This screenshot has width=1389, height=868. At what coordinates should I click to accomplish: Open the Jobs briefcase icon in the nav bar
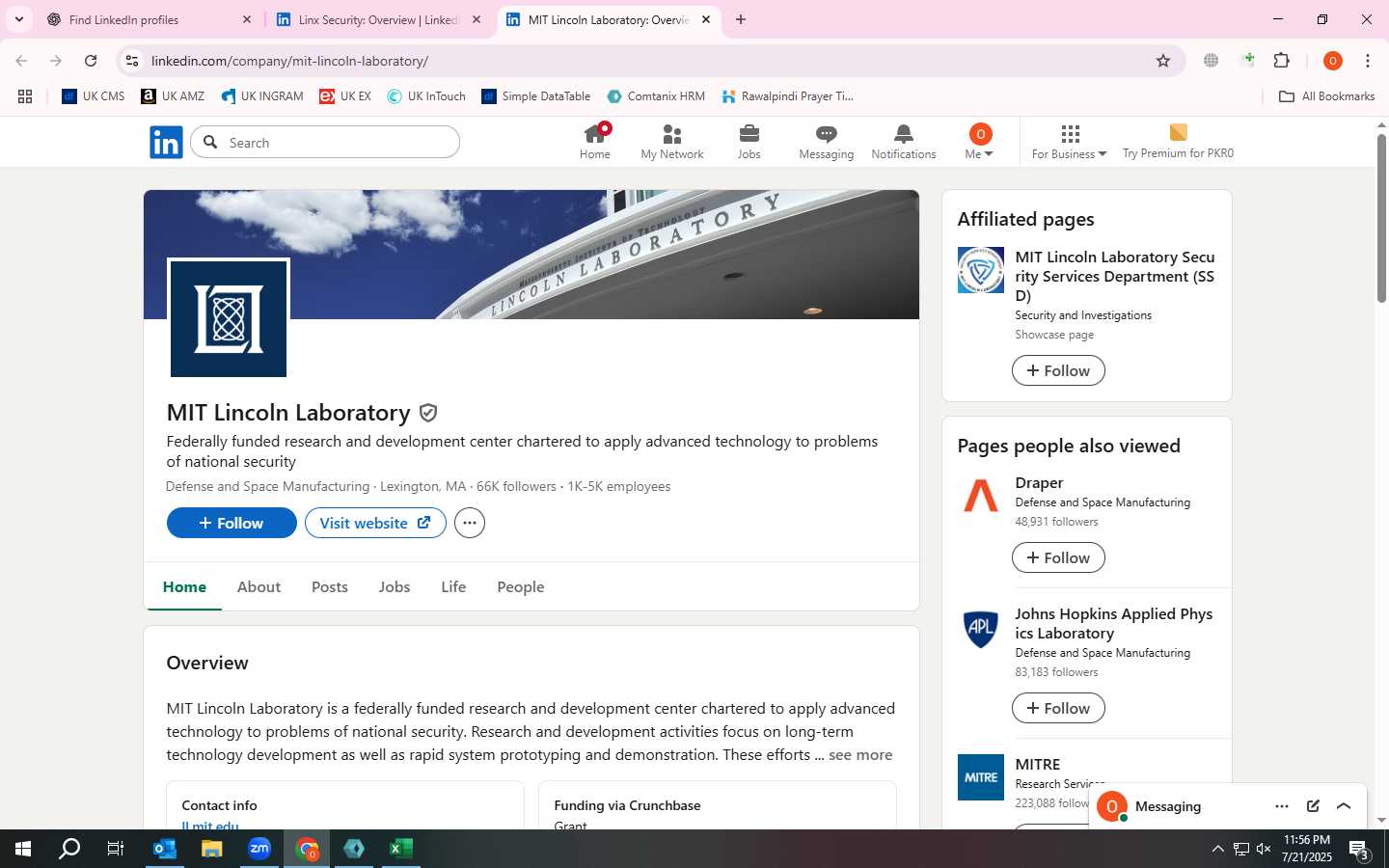[x=749, y=142]
